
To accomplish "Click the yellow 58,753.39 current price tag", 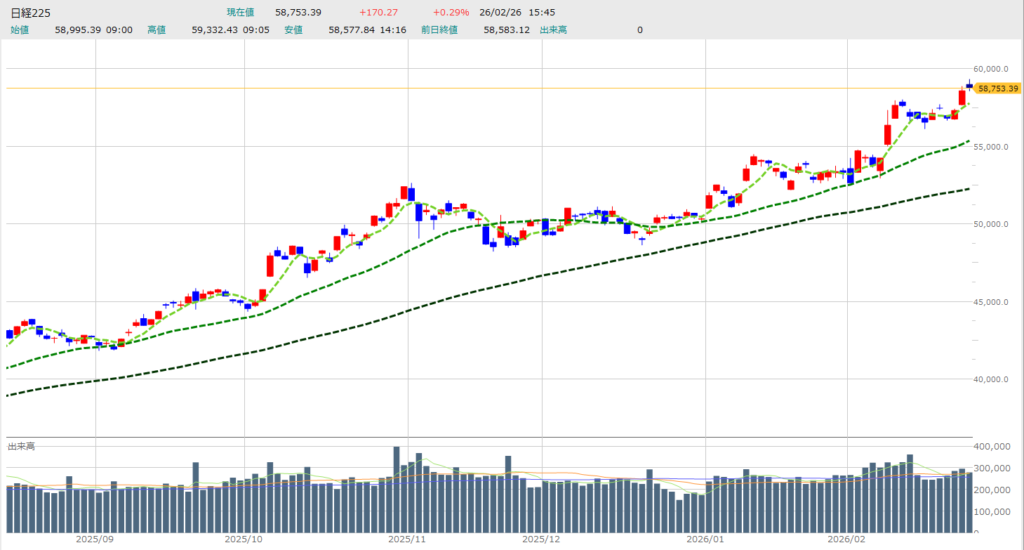I will (997, 89).
